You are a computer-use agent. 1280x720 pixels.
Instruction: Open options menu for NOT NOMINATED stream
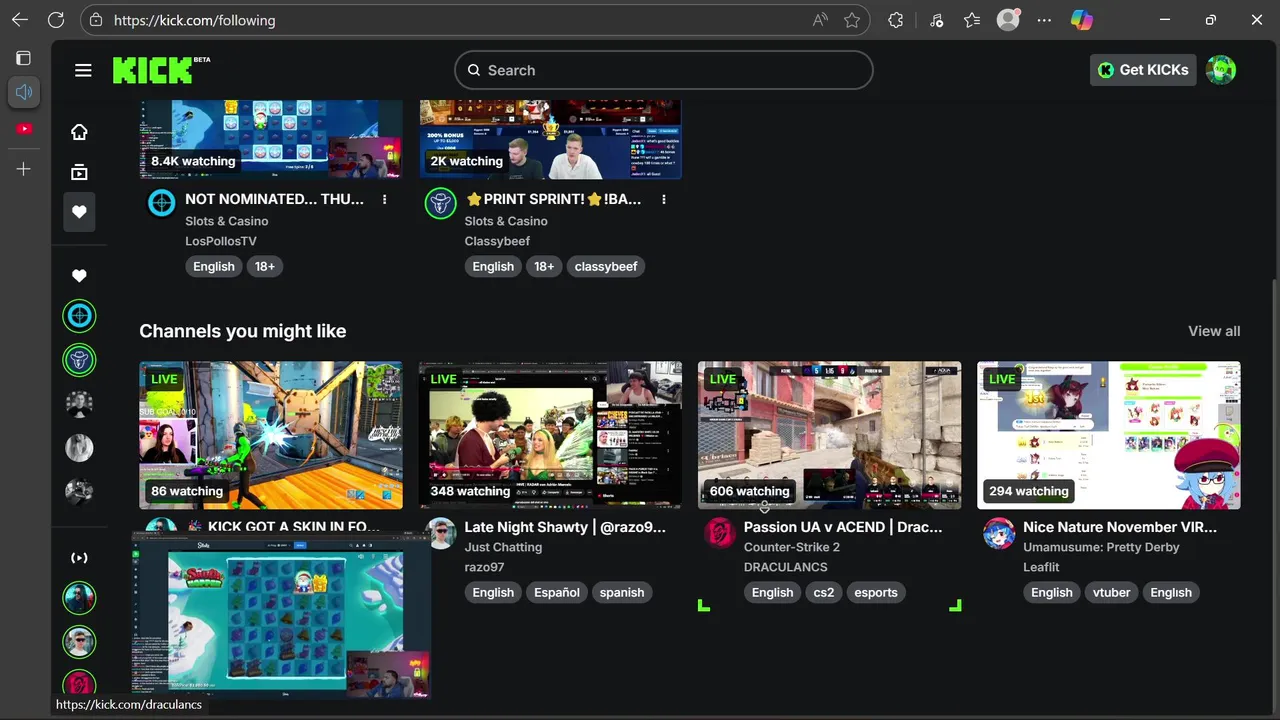point(384,199)
